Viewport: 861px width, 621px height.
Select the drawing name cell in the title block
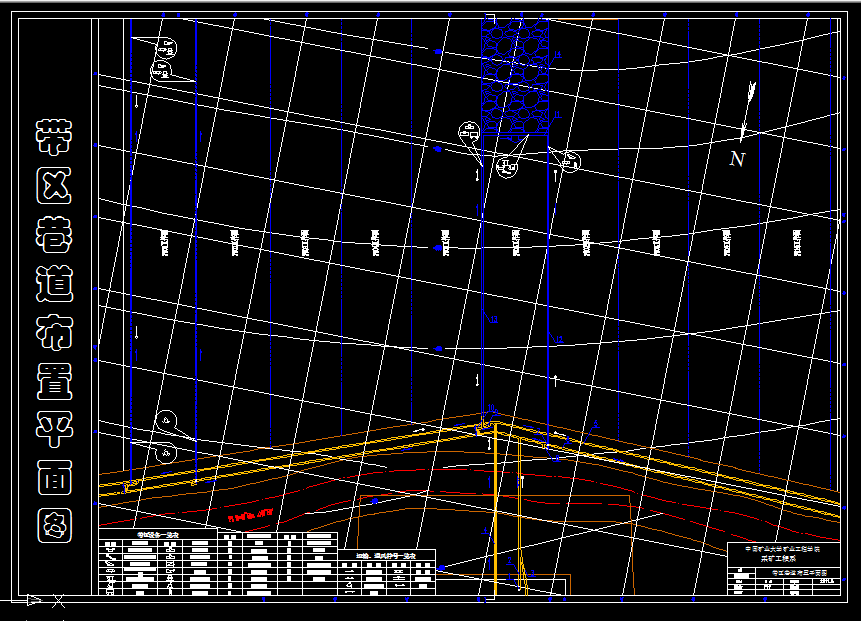[x=799, y=573]
